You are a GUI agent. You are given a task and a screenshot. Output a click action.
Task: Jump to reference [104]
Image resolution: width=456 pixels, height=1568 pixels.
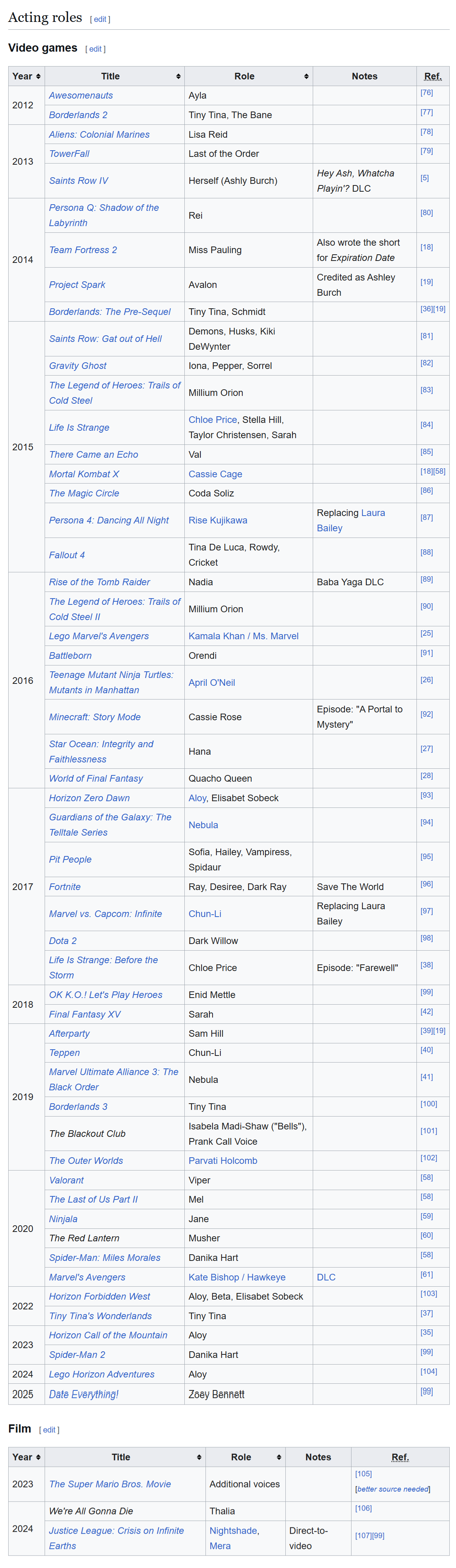coord(429,1371)
